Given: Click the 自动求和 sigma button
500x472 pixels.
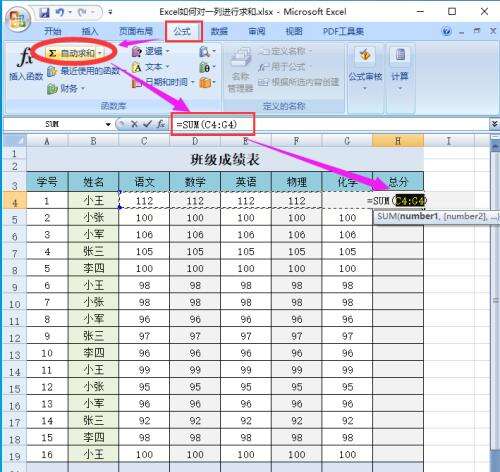Looking at the screenshot, I should 71,53.
